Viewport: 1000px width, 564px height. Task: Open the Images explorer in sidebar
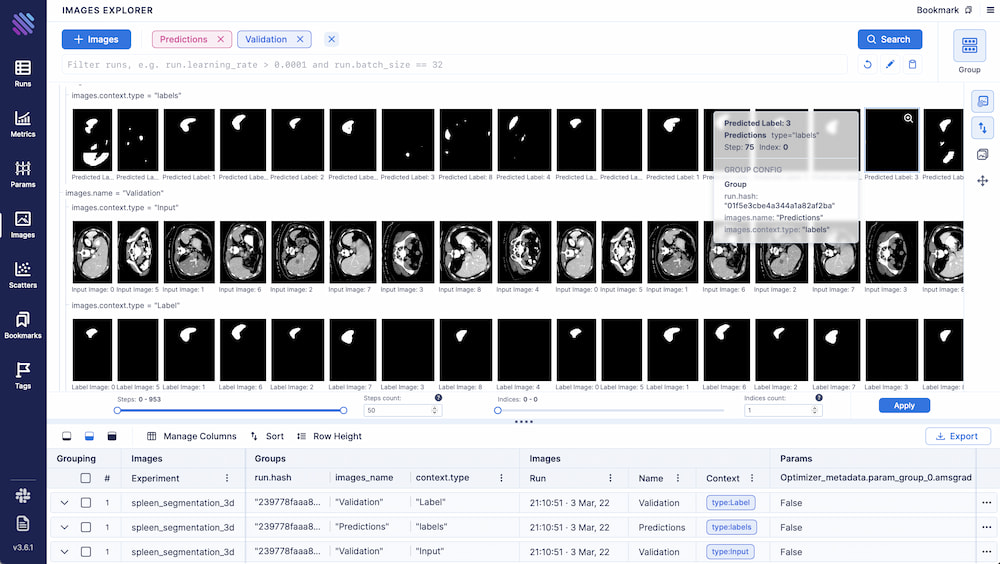pos(23,225)
